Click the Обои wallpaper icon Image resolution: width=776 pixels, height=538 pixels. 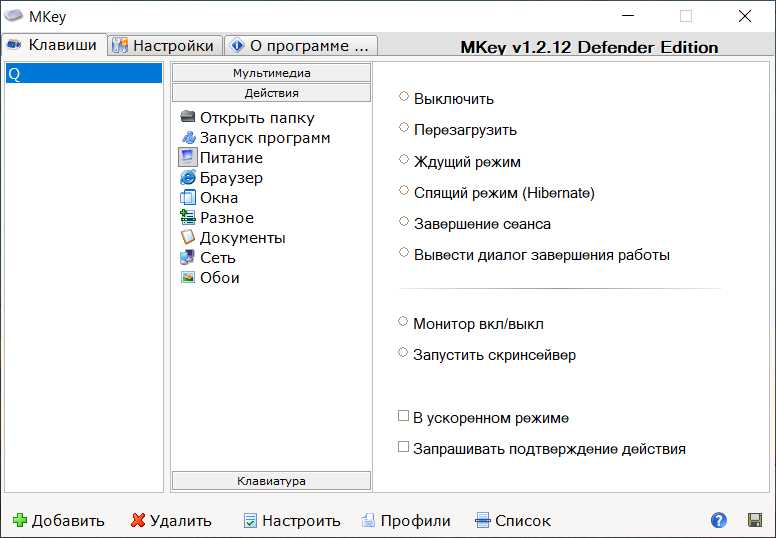point(188,277)
